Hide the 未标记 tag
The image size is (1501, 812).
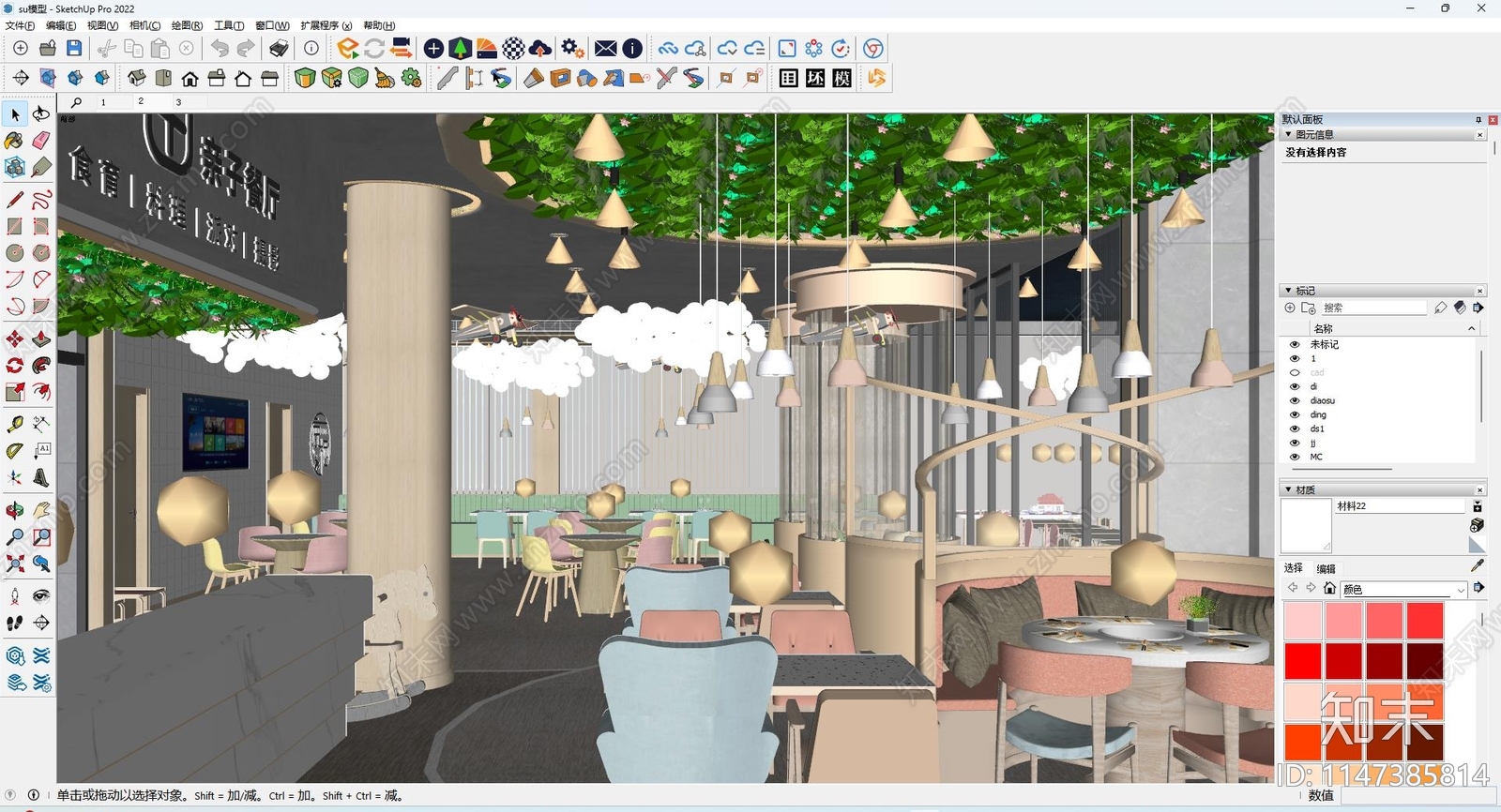point(1295,344)
